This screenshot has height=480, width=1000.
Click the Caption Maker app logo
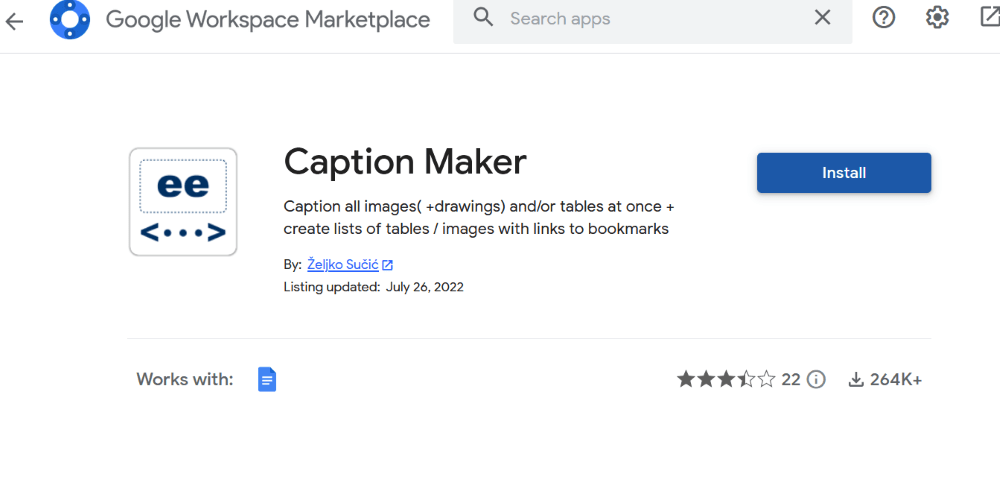[183, 202]
